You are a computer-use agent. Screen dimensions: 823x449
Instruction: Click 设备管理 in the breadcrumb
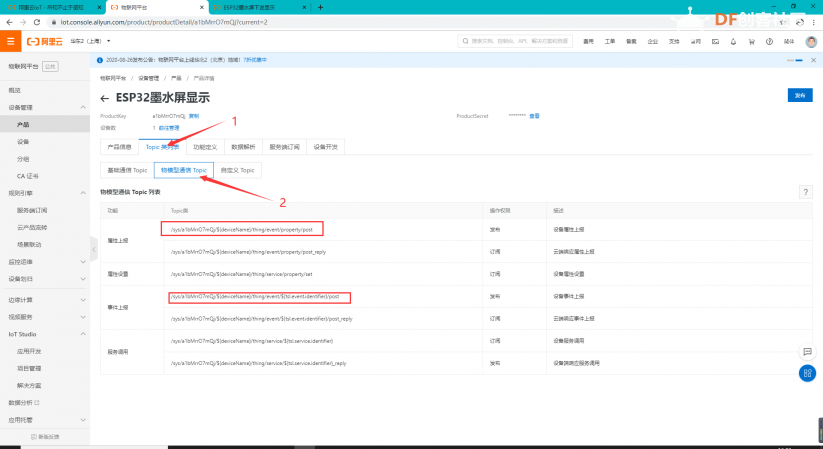coord(149,78)
